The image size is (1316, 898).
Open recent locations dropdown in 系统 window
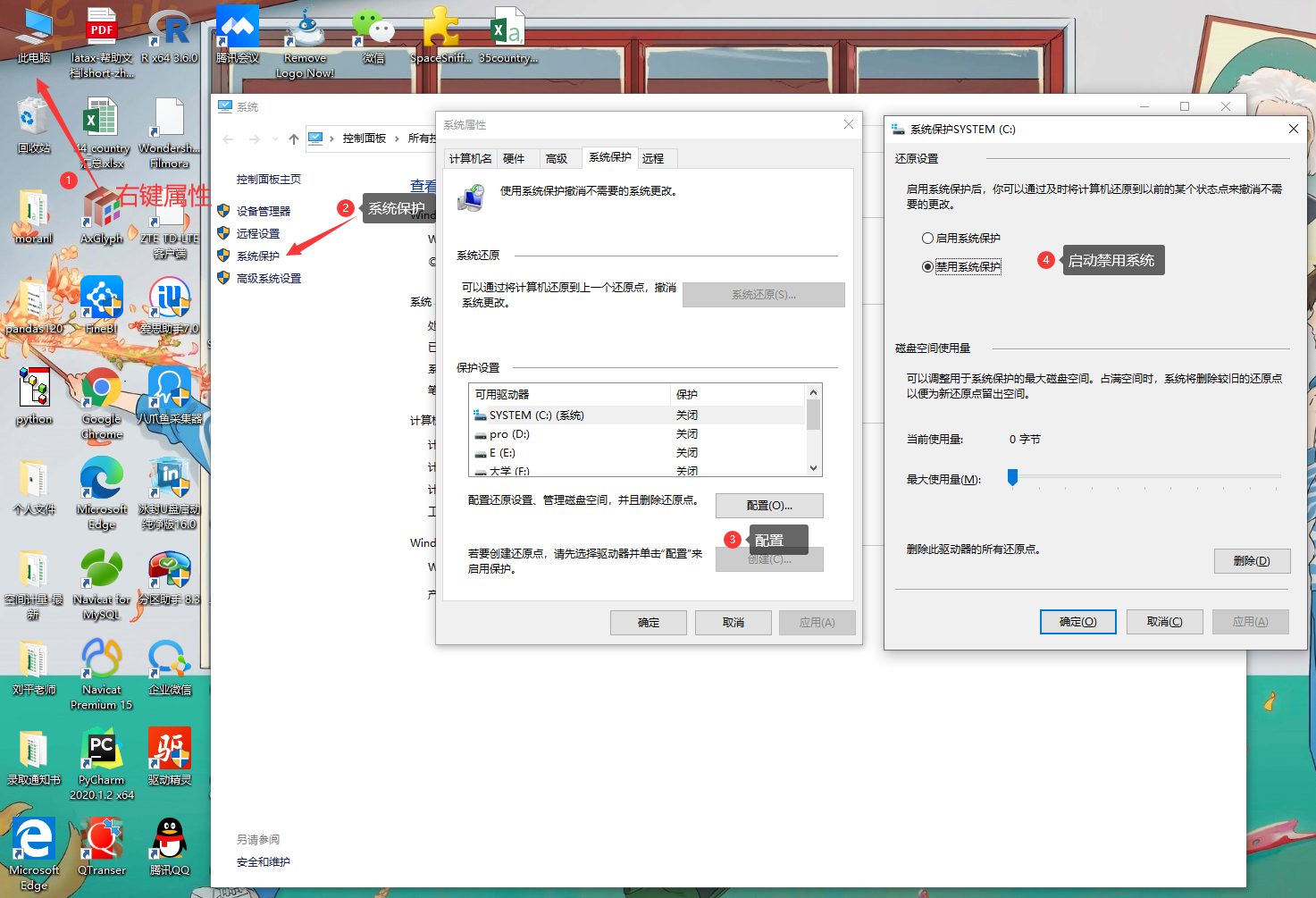(x=275, y=138)
